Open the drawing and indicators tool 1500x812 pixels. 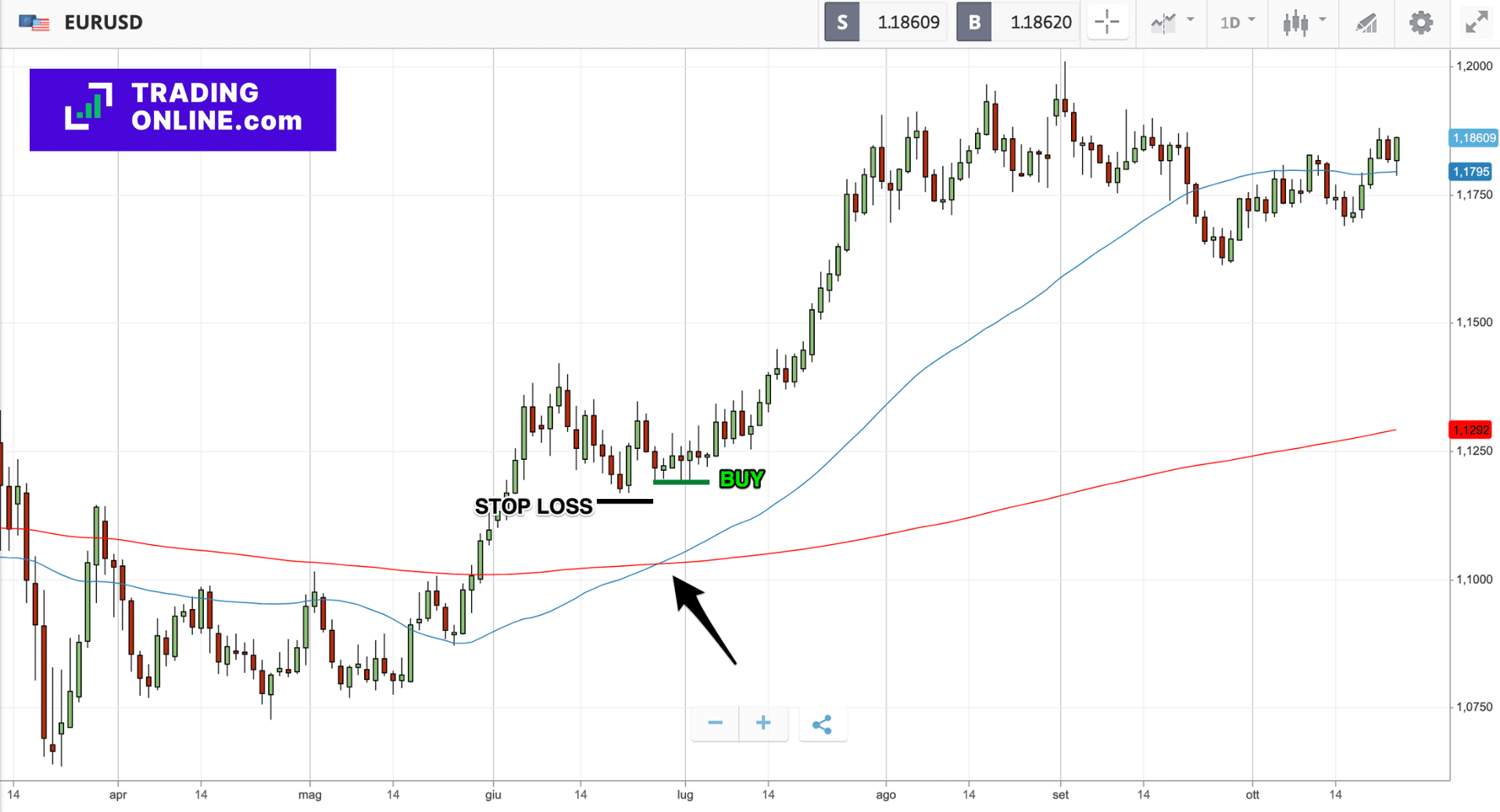(1366, 22)
